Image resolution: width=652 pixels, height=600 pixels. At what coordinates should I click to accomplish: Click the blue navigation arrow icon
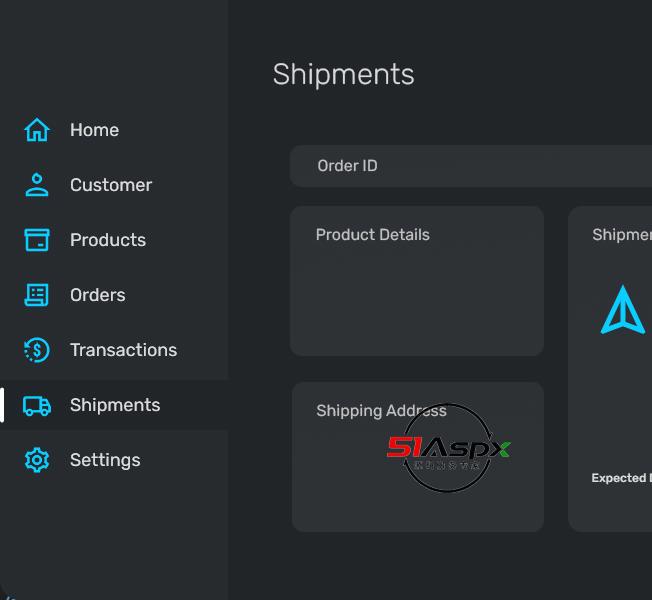623,310
